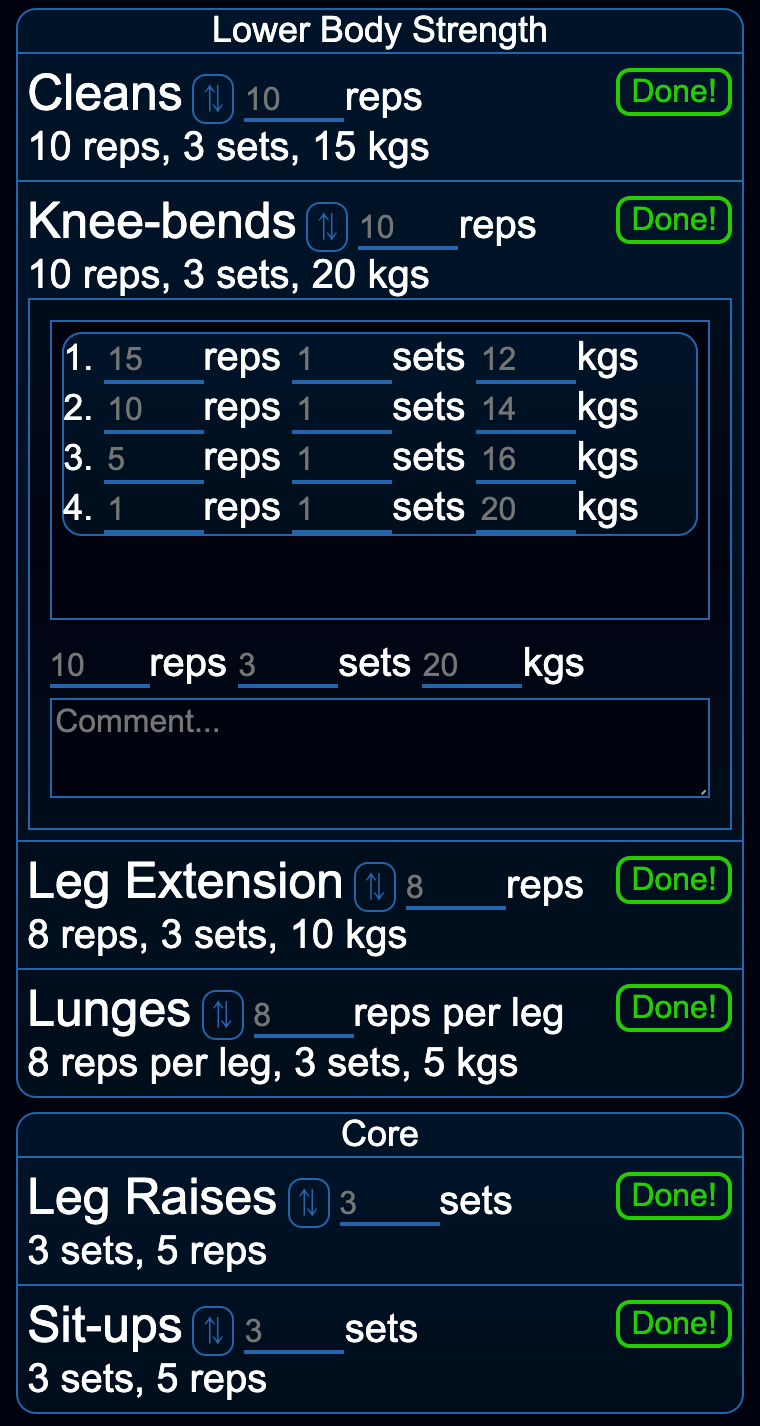Click the swap icon beside Lunges
This screenshot has height=1426, width=760.
click(223, 1014)
